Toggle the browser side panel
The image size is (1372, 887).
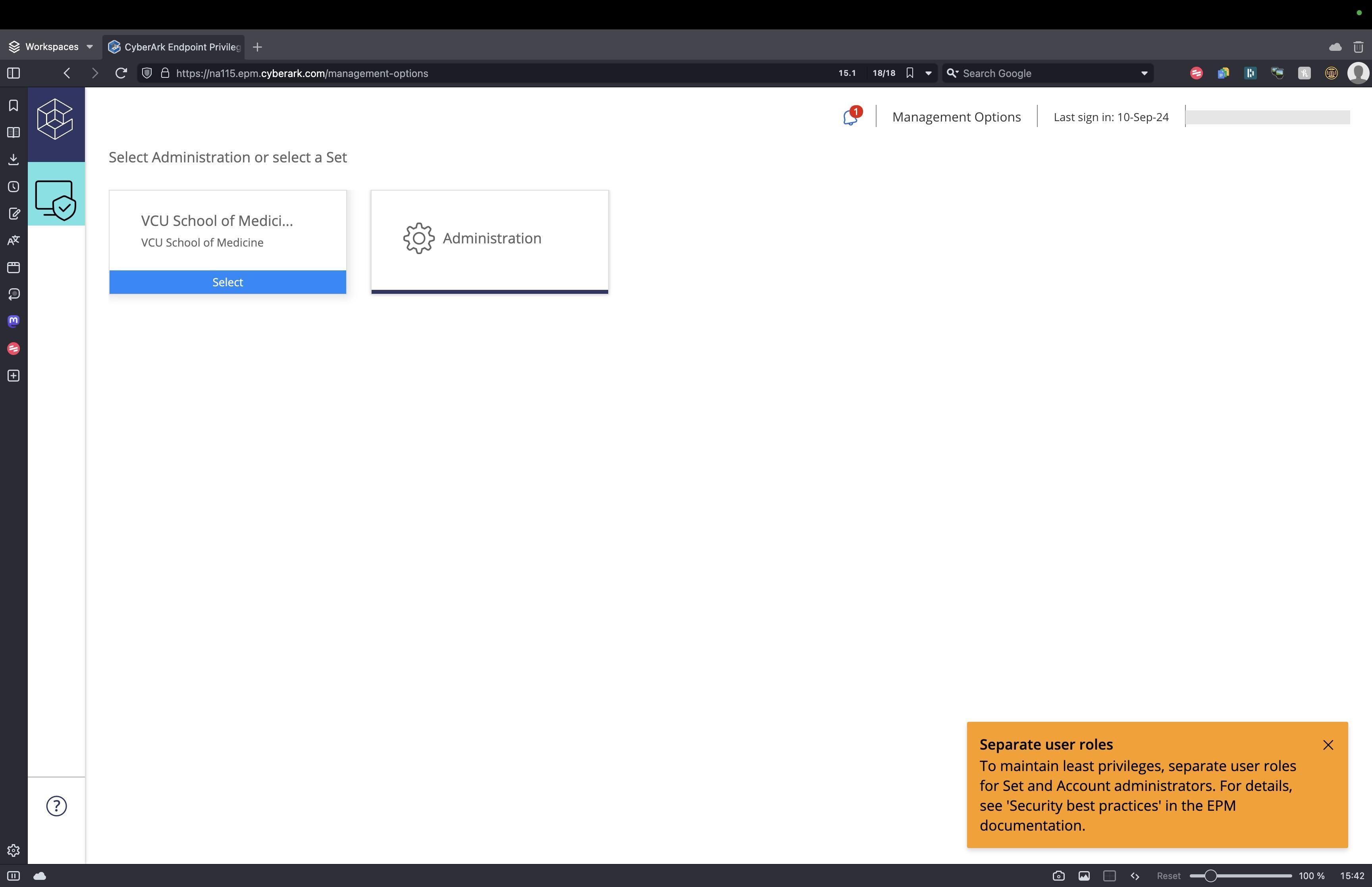[x=13, y=73]
